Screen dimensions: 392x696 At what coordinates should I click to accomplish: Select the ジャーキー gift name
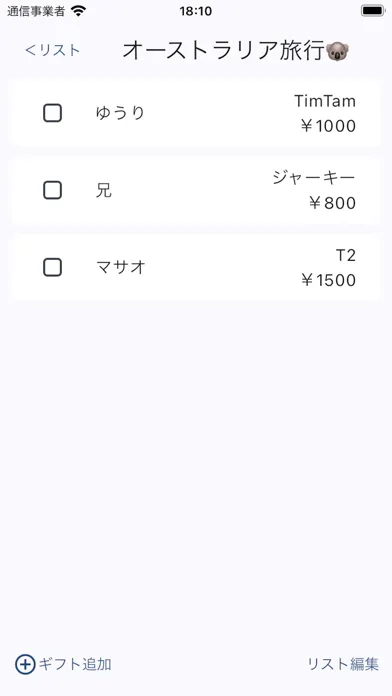(314, 178)
